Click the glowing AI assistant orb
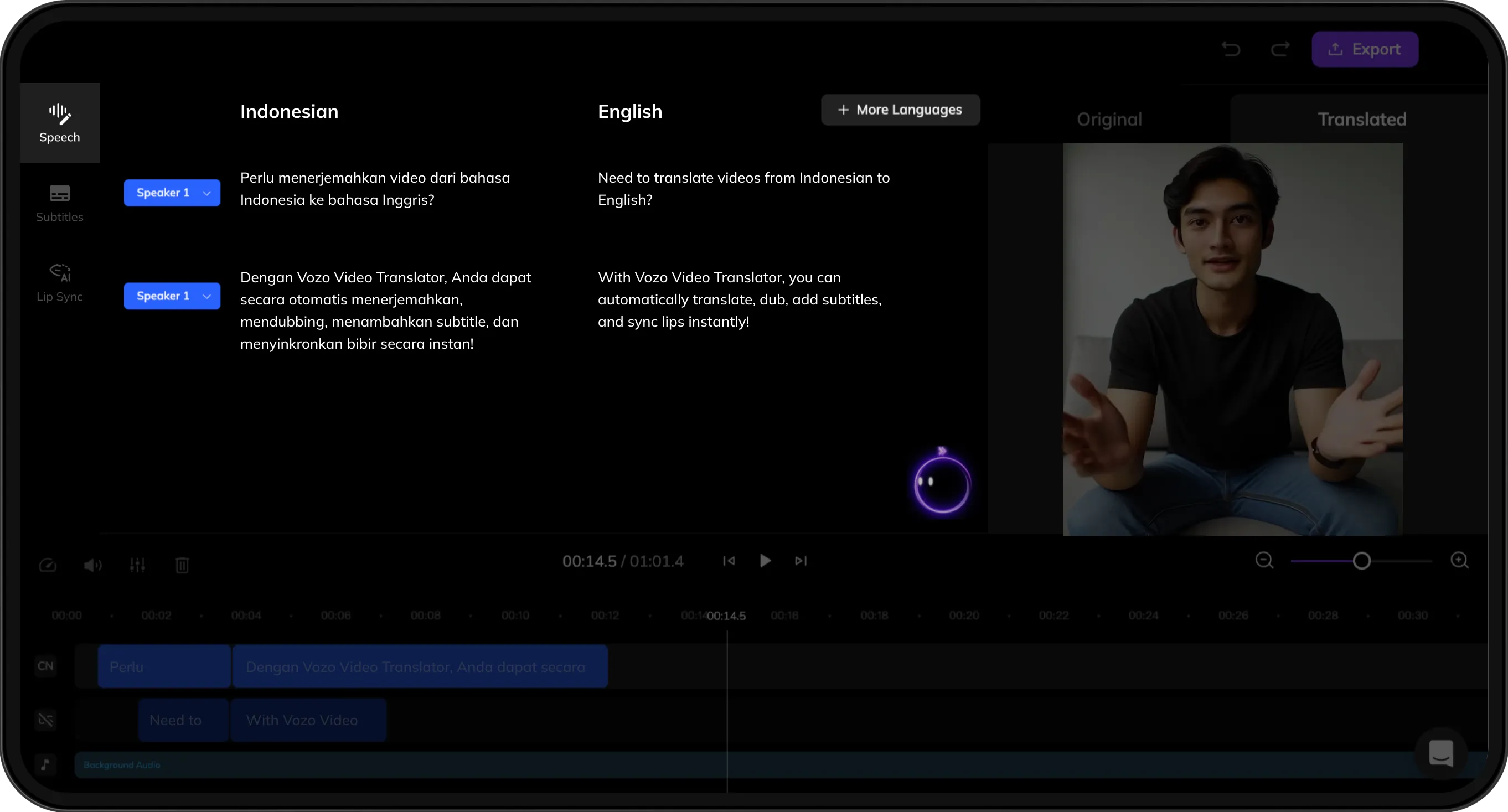Image resolution: width=1508 pixels, height=812 pixels. 942,484
